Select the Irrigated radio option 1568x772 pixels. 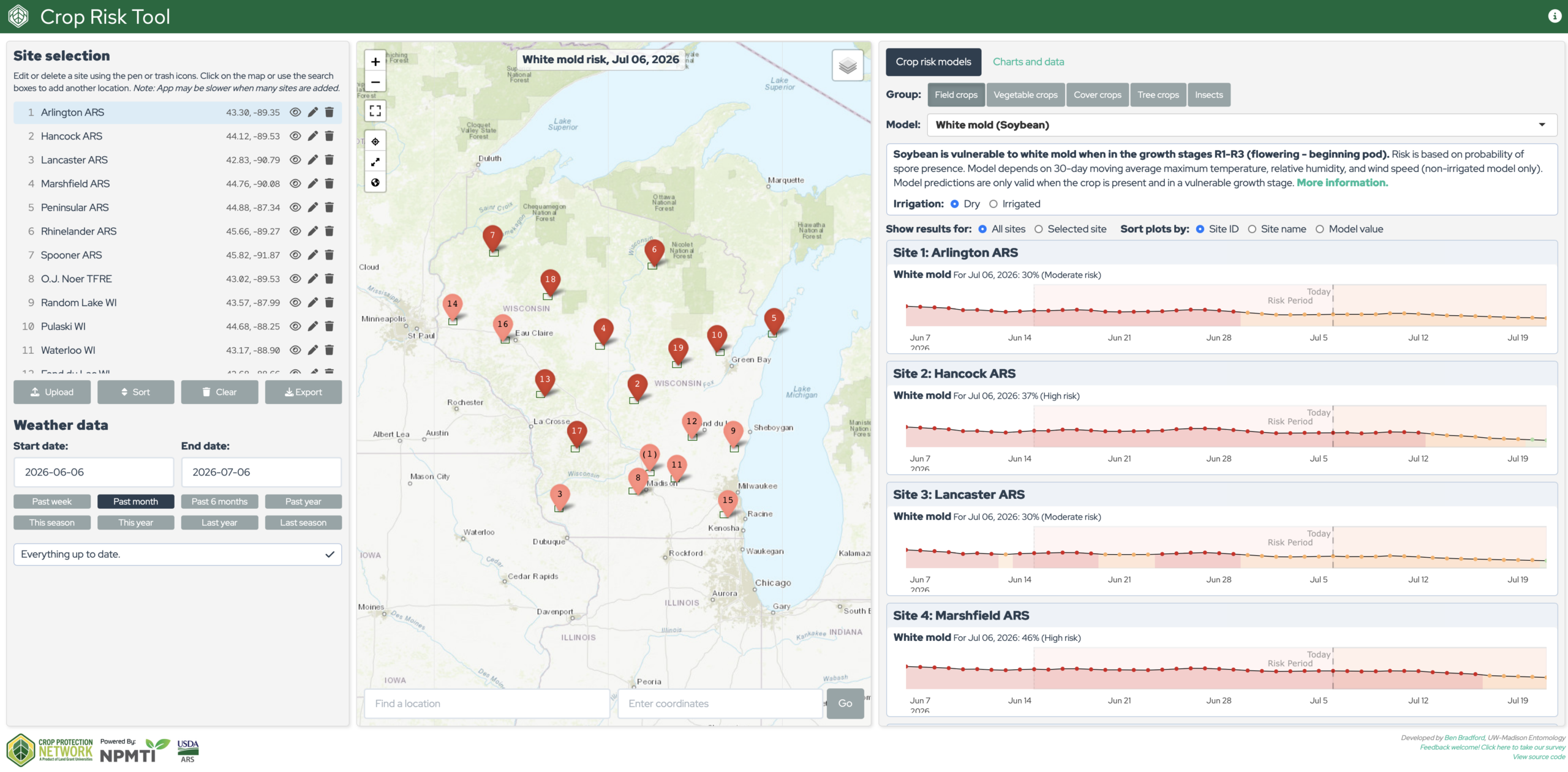tap(993, 204)
